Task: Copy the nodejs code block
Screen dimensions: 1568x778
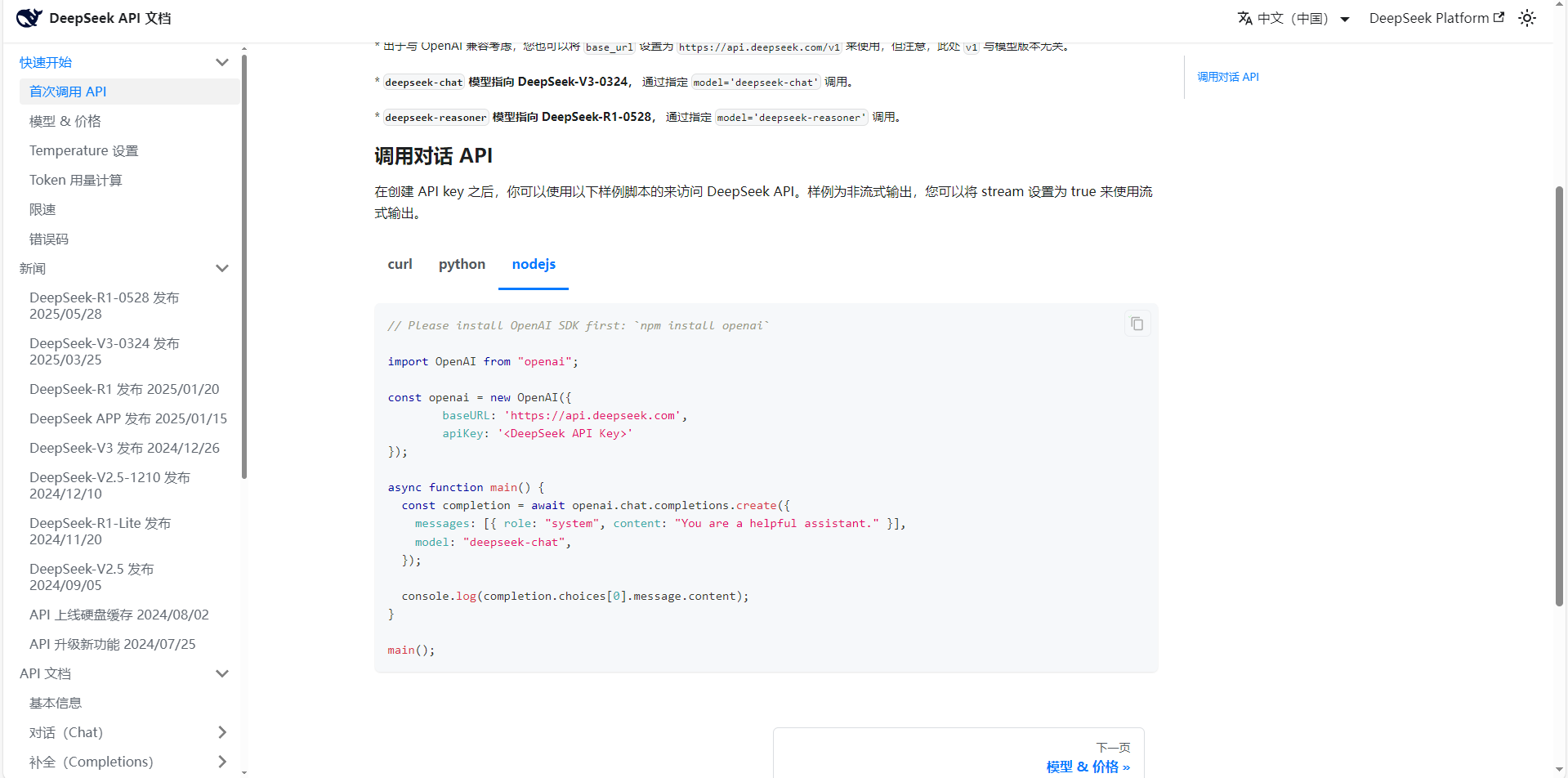Action: [1137, 324]
